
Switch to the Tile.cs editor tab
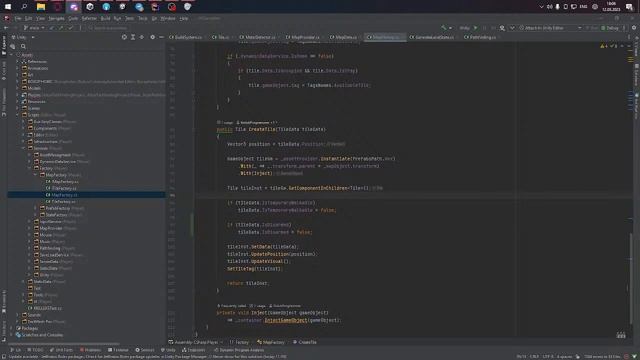(x=221, y=37)
